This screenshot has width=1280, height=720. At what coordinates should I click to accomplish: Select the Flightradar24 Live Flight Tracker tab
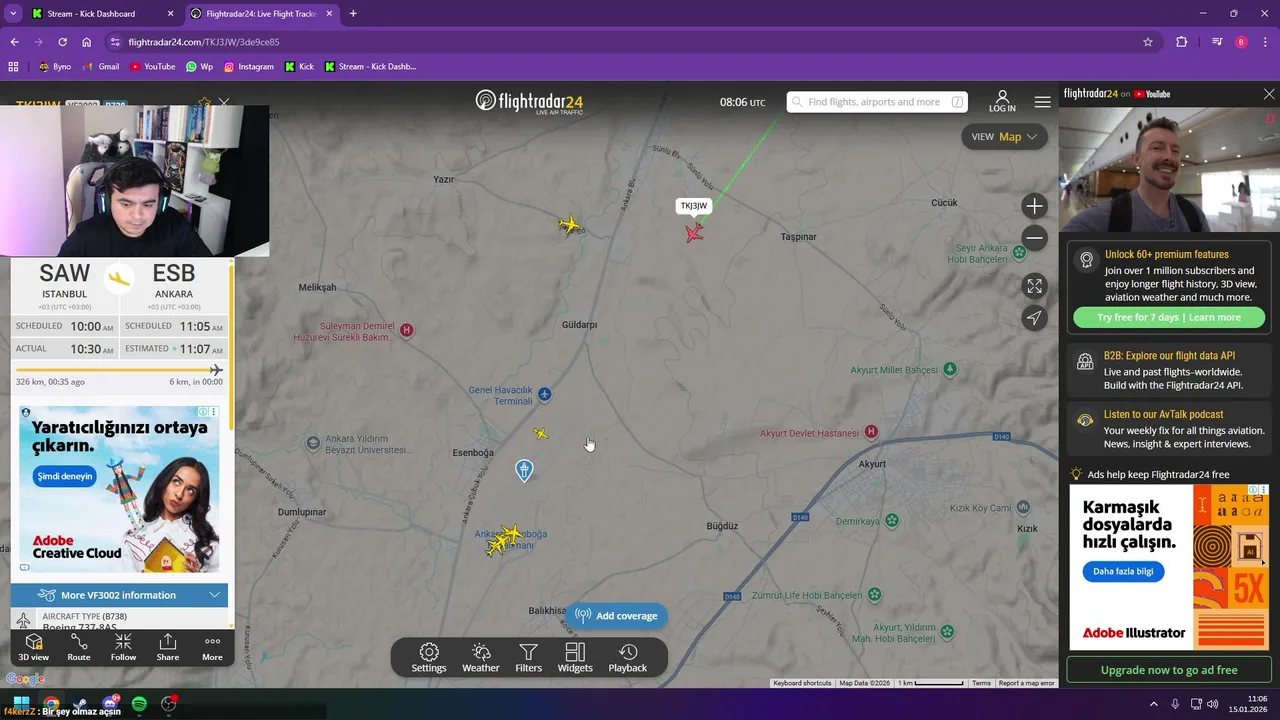(x=262, y=14)
